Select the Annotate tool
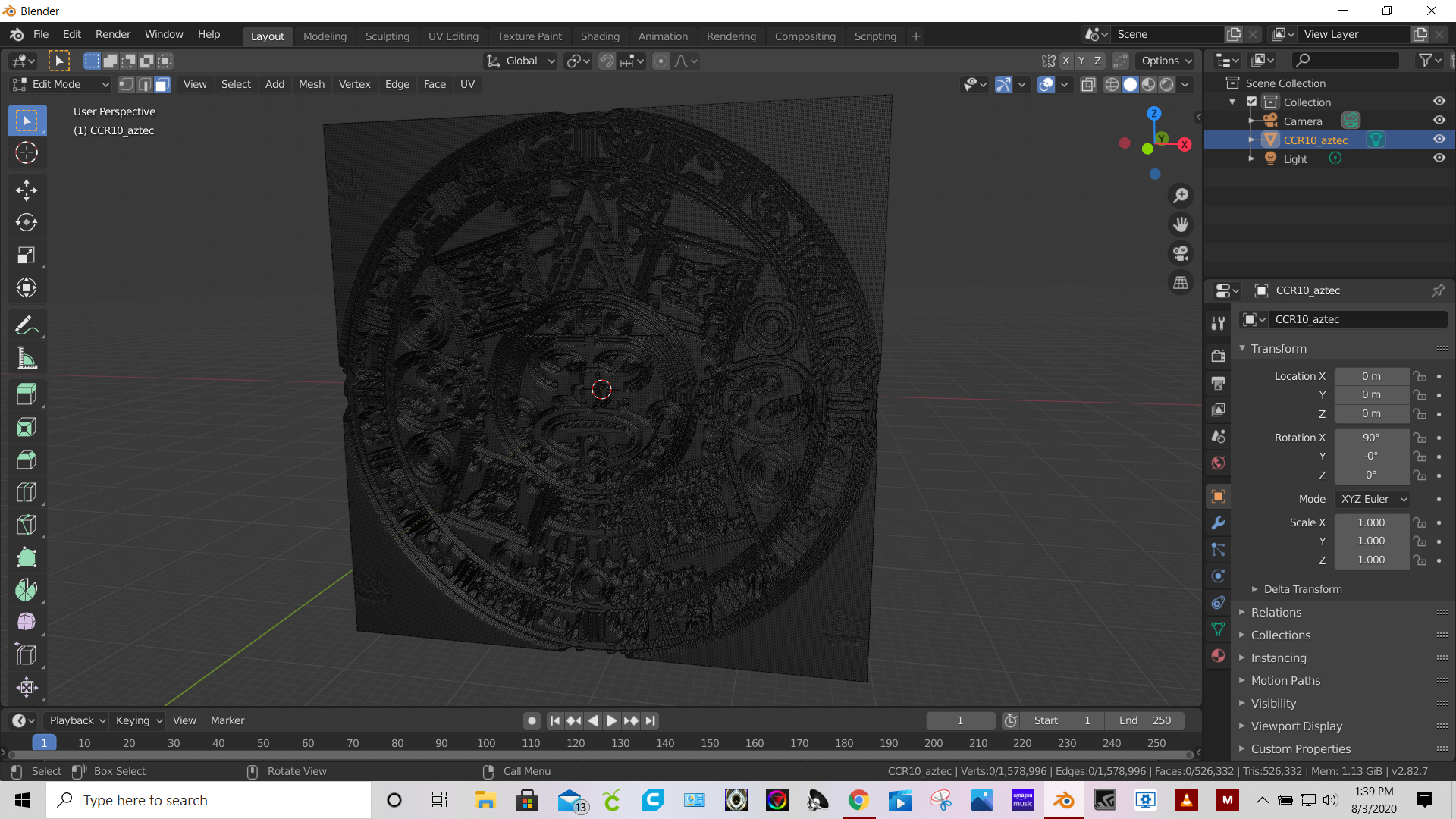The width and height of the screenshot is (1456, 819). (27, 326)
